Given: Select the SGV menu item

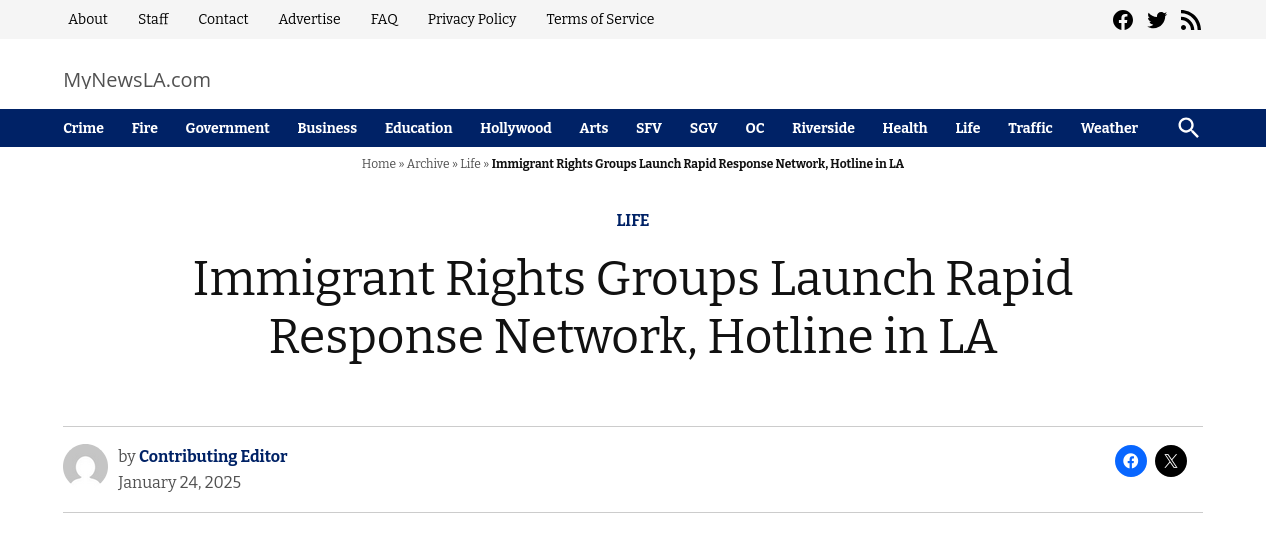Looking at the screenshot, I should coord(703,128).
